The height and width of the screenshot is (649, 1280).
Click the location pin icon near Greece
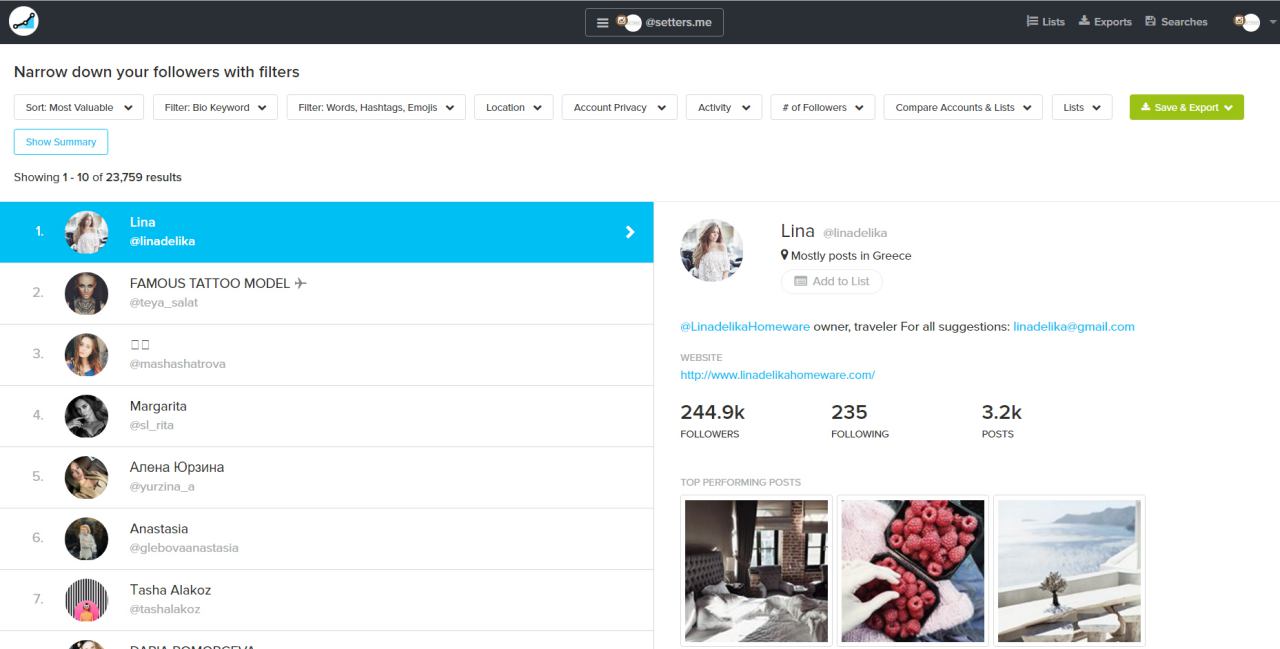pyautogui.click(x=785, y=255)
